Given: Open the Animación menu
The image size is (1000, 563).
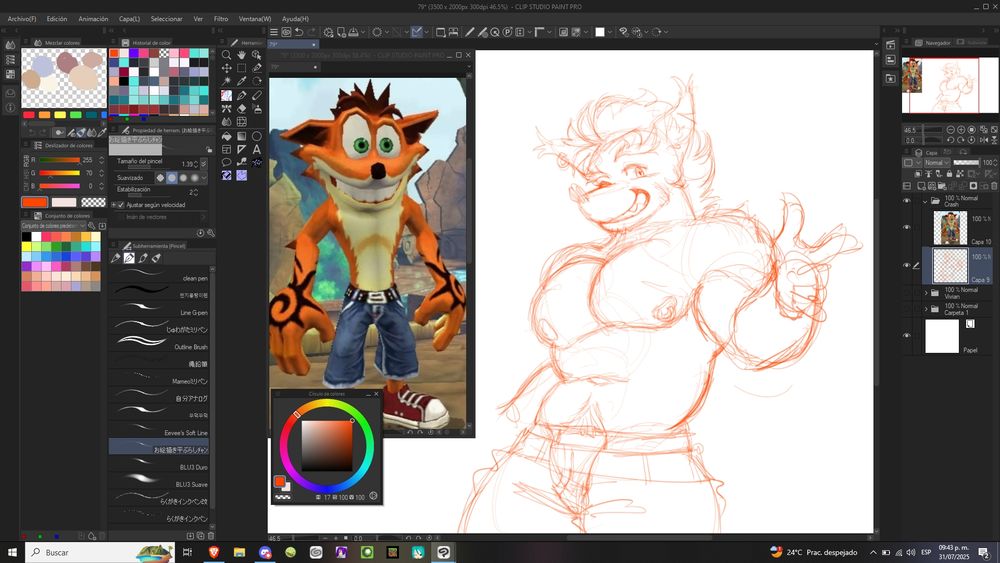Looking at the screenshot, I should click(x=93, y=18).
